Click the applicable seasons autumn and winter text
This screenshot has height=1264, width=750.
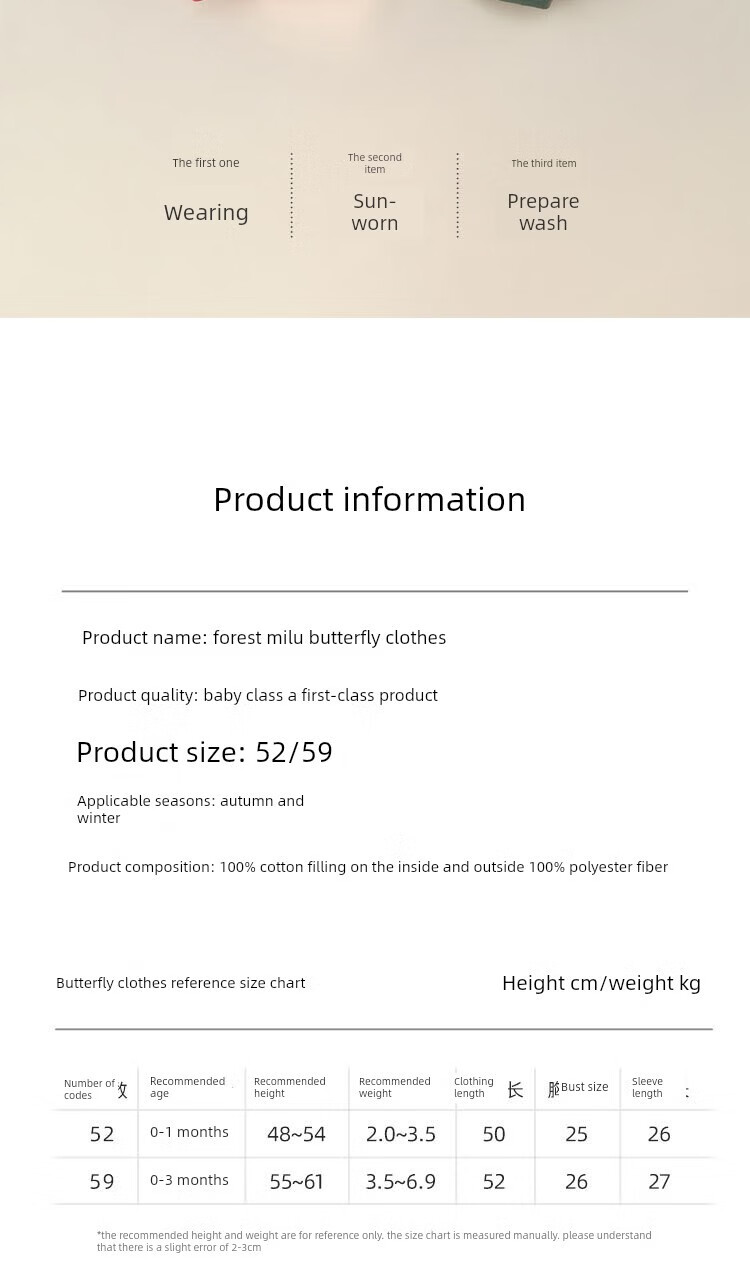click(190, 809)
